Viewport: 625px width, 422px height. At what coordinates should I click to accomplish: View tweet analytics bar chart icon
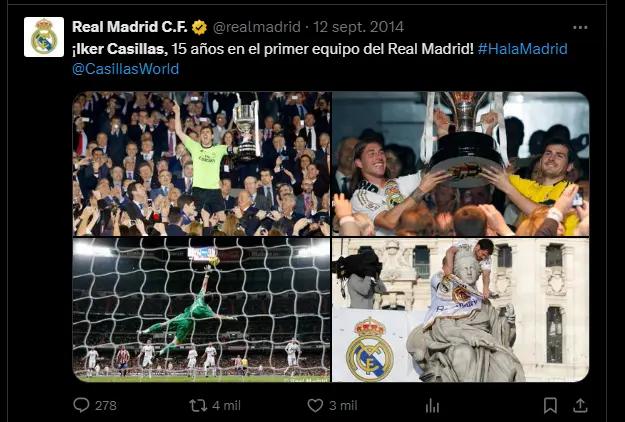432,406
